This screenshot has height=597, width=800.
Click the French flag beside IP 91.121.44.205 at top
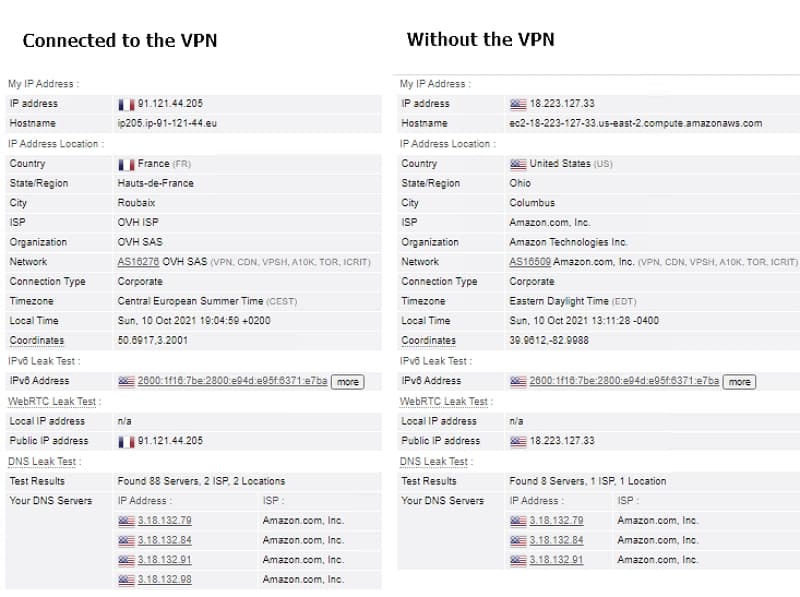click(126, 104)
